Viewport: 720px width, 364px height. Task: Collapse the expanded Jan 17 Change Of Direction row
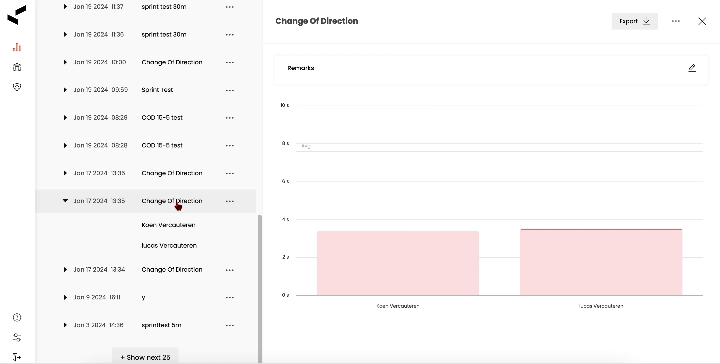65,201
